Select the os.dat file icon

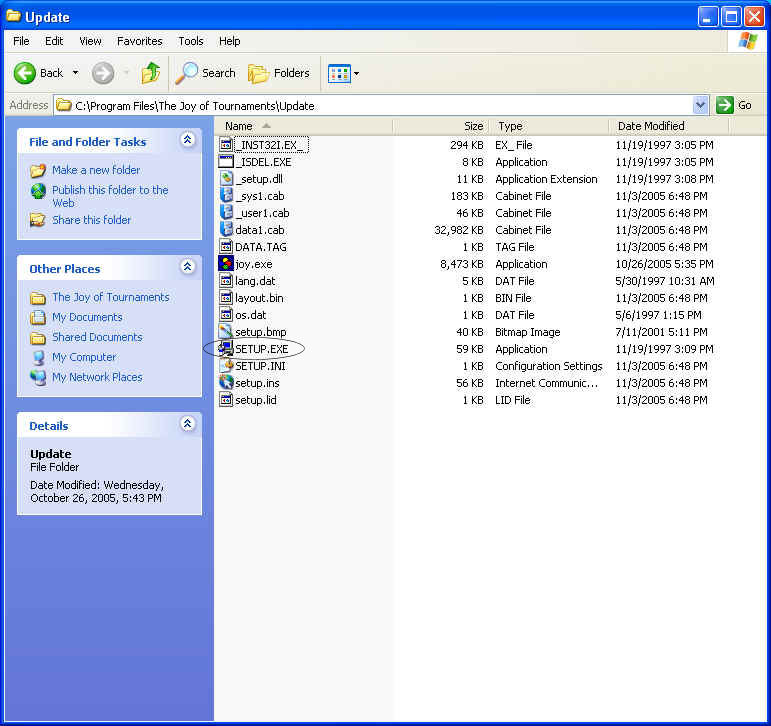tap(226, 315)
